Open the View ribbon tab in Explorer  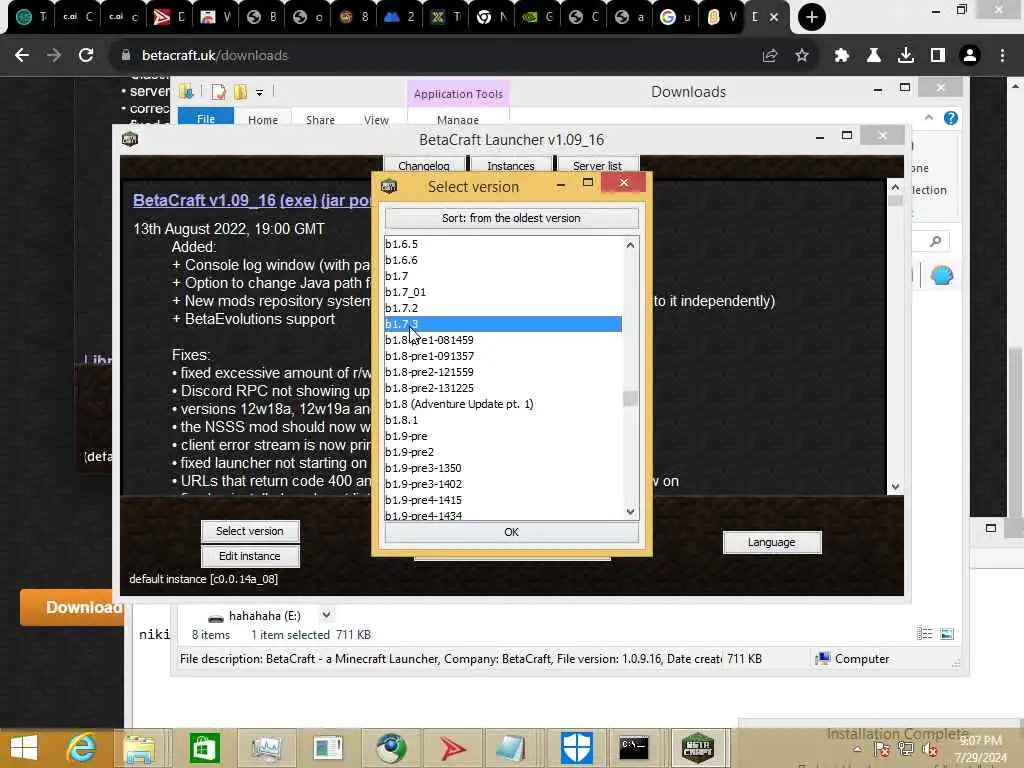(376, 120)
